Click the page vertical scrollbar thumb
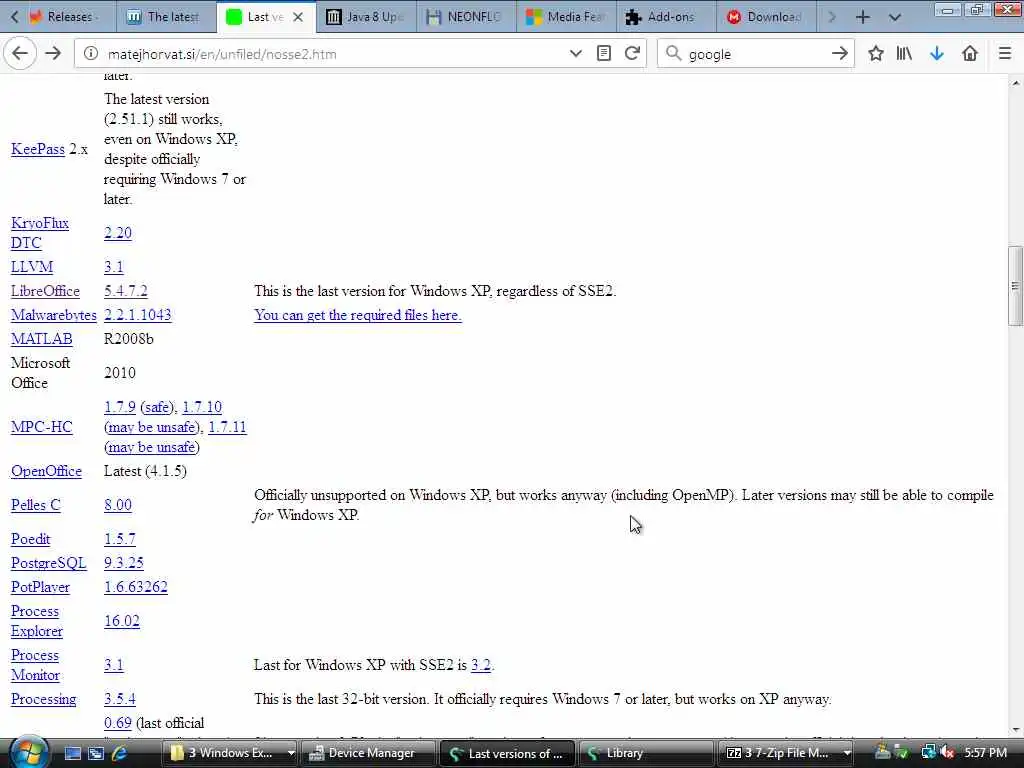Image resolution: width=1024 pixels, height=768 pixels. tap(1015, 285)
